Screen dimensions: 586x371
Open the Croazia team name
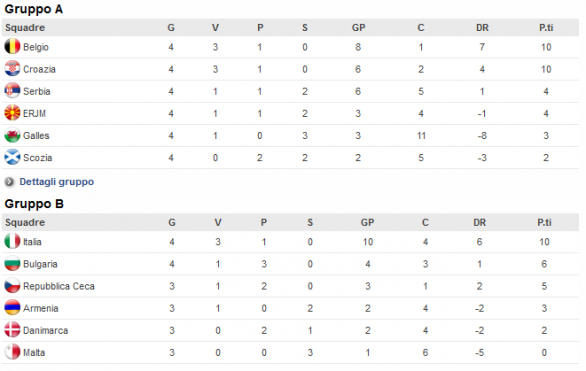click(39, 69)
